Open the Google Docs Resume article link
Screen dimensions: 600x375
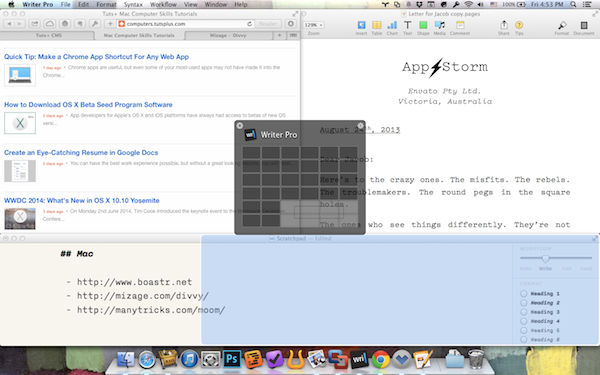coord(81,152)
